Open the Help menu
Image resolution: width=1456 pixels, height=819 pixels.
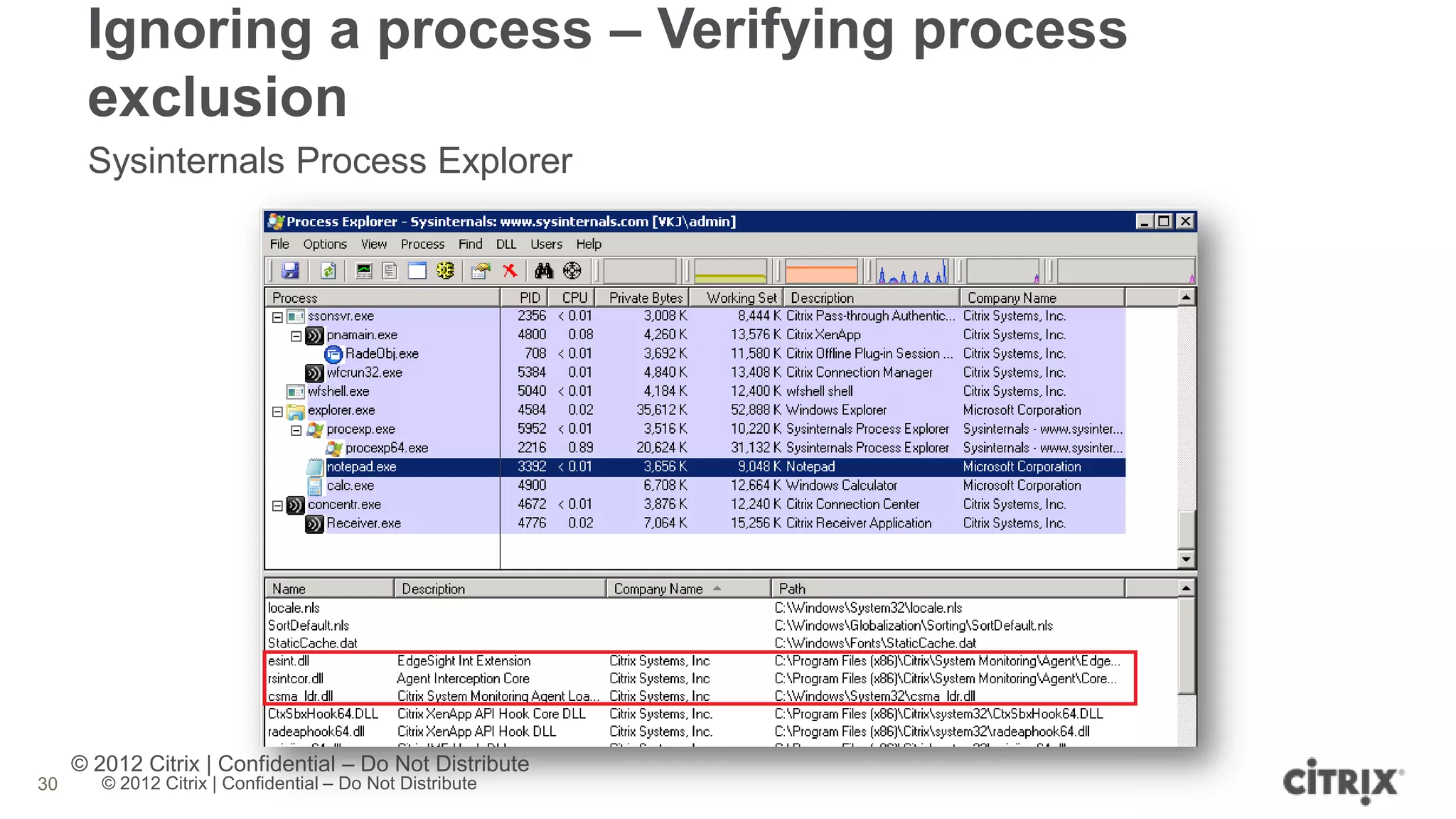click(x=589, y=244)
